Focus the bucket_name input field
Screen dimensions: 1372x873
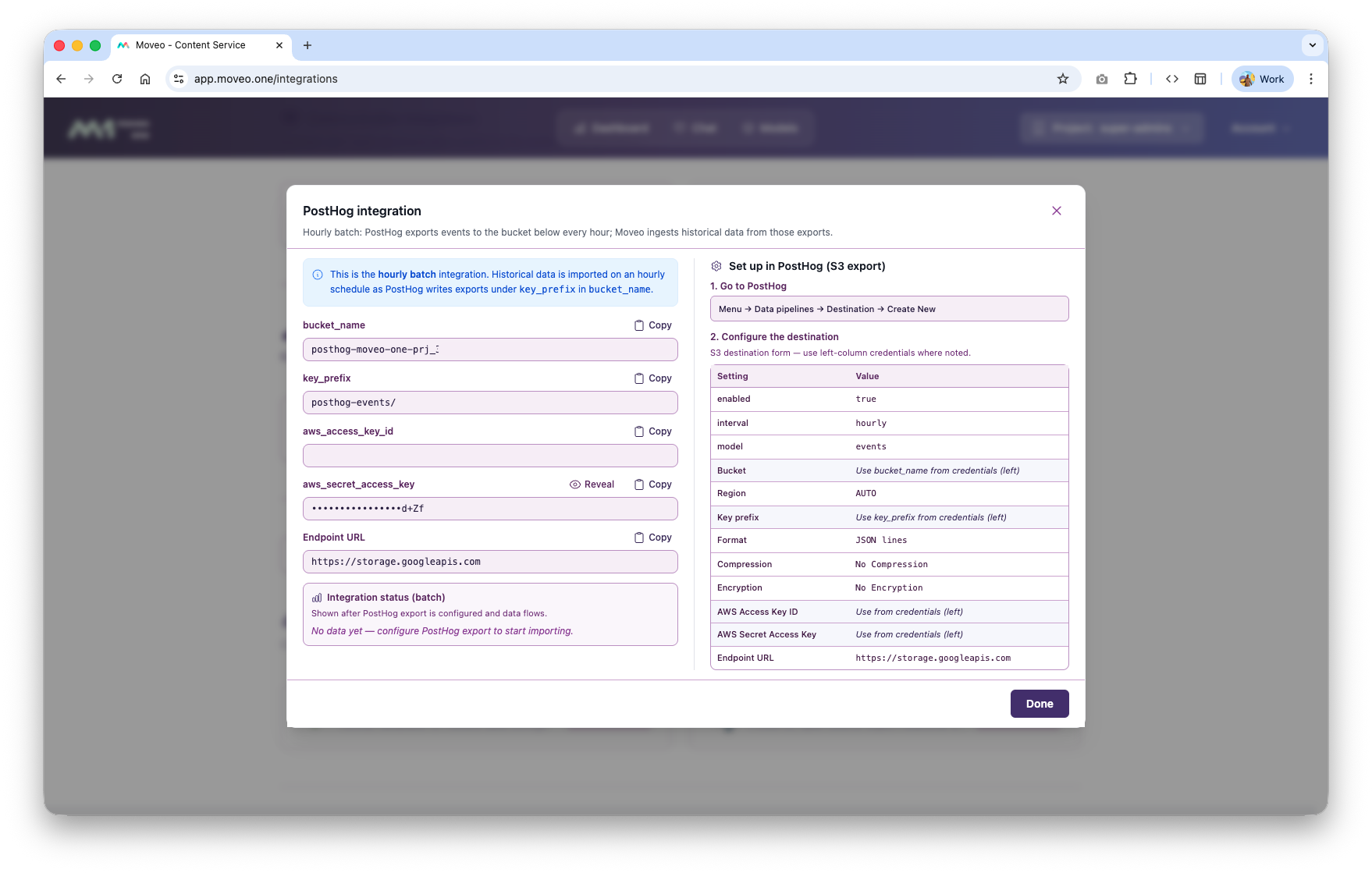490,350
